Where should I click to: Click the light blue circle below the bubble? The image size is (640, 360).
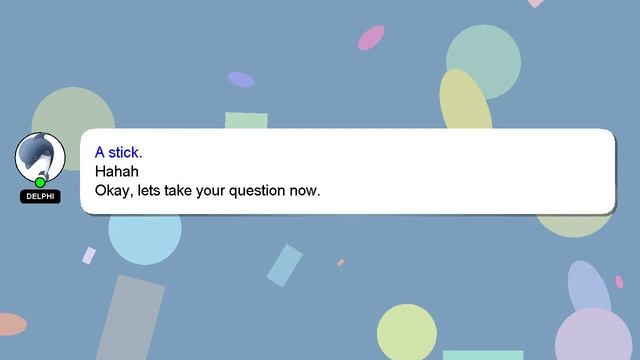145,239
